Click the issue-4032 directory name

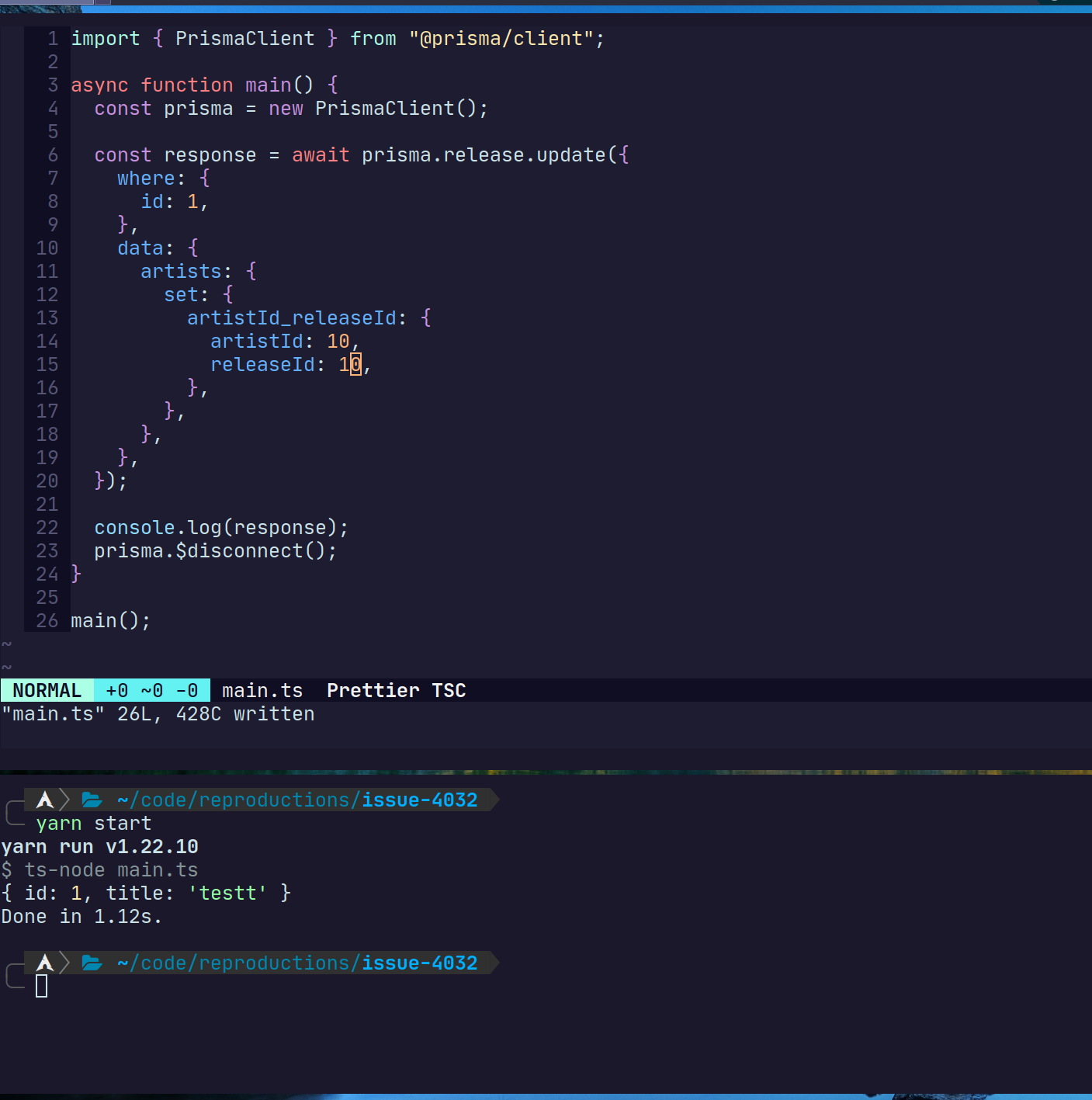point(418,800)
